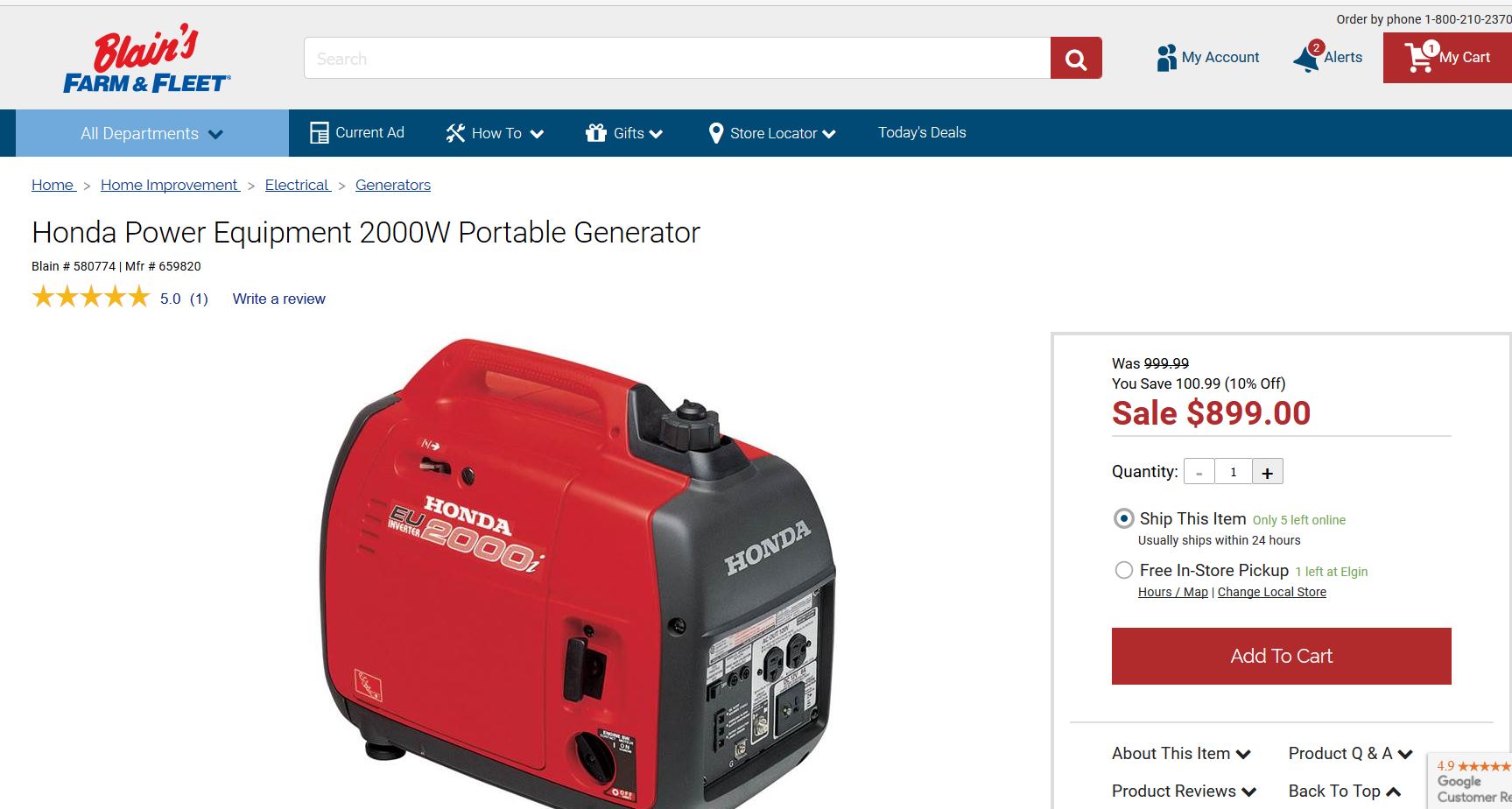Click the Write a review link

tap(278, 299)
